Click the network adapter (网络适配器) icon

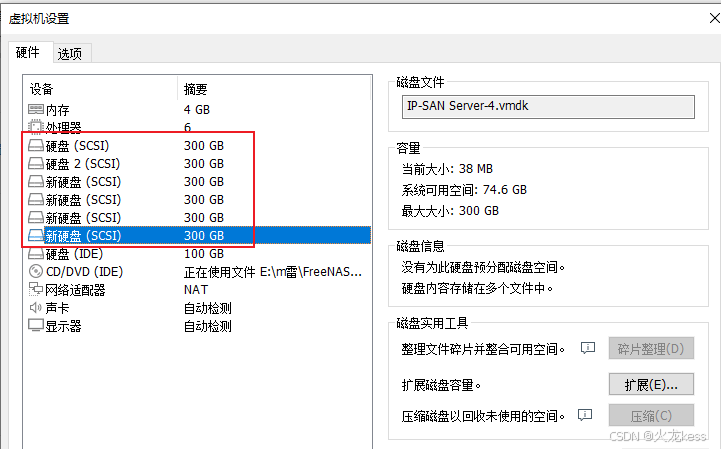point(36,289)
